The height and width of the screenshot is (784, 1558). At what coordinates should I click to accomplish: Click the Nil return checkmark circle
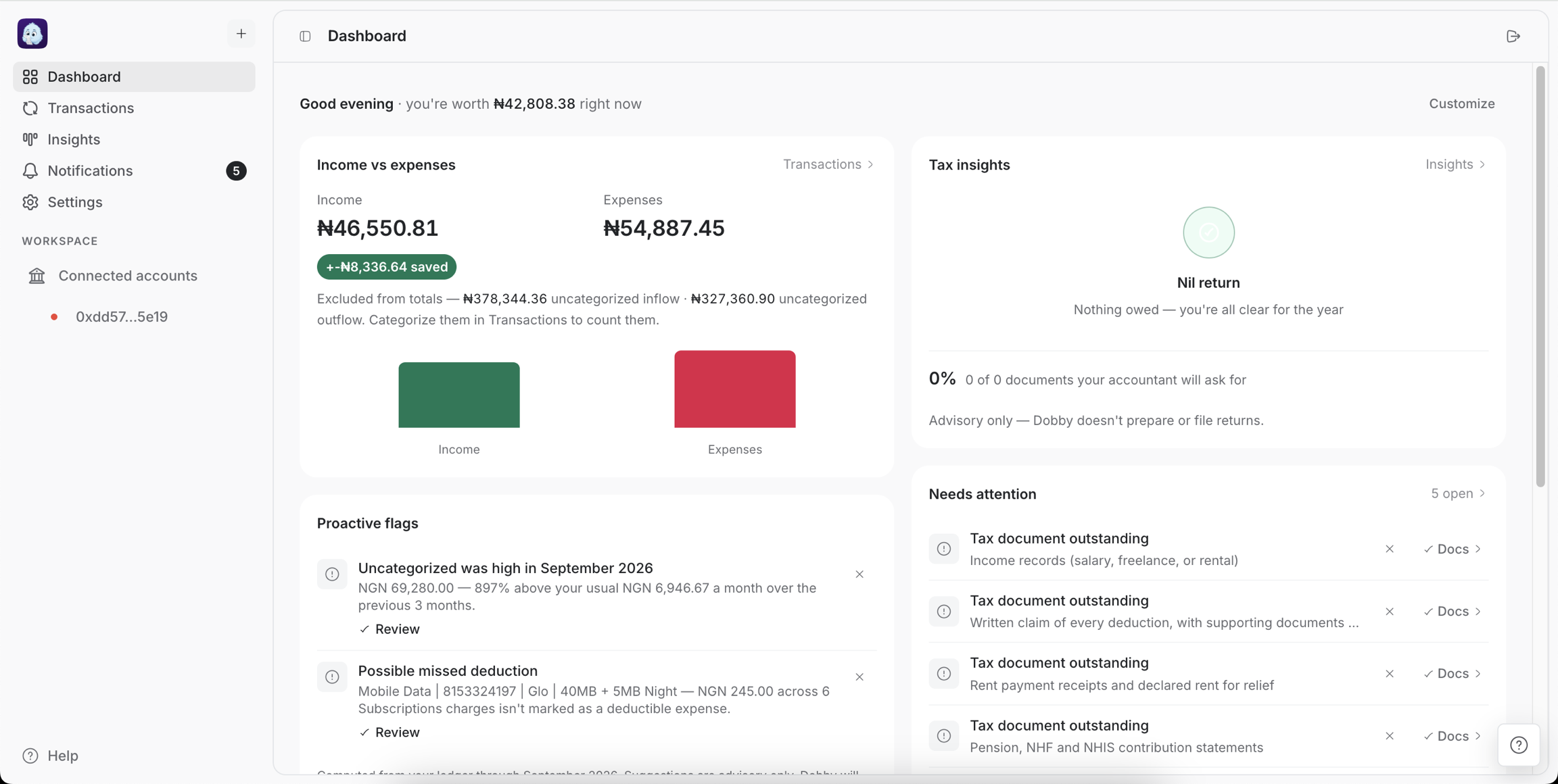click(x=1208, y=232)
